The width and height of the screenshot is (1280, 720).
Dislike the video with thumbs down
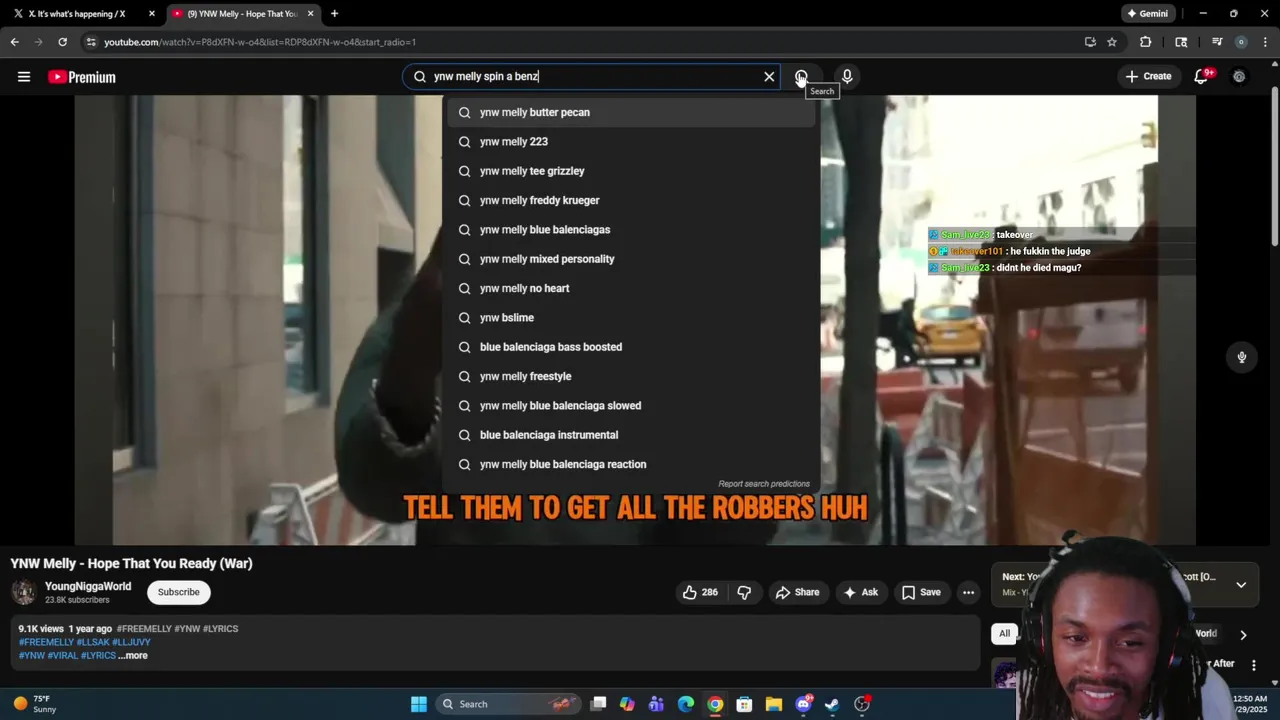pos(744,592)
